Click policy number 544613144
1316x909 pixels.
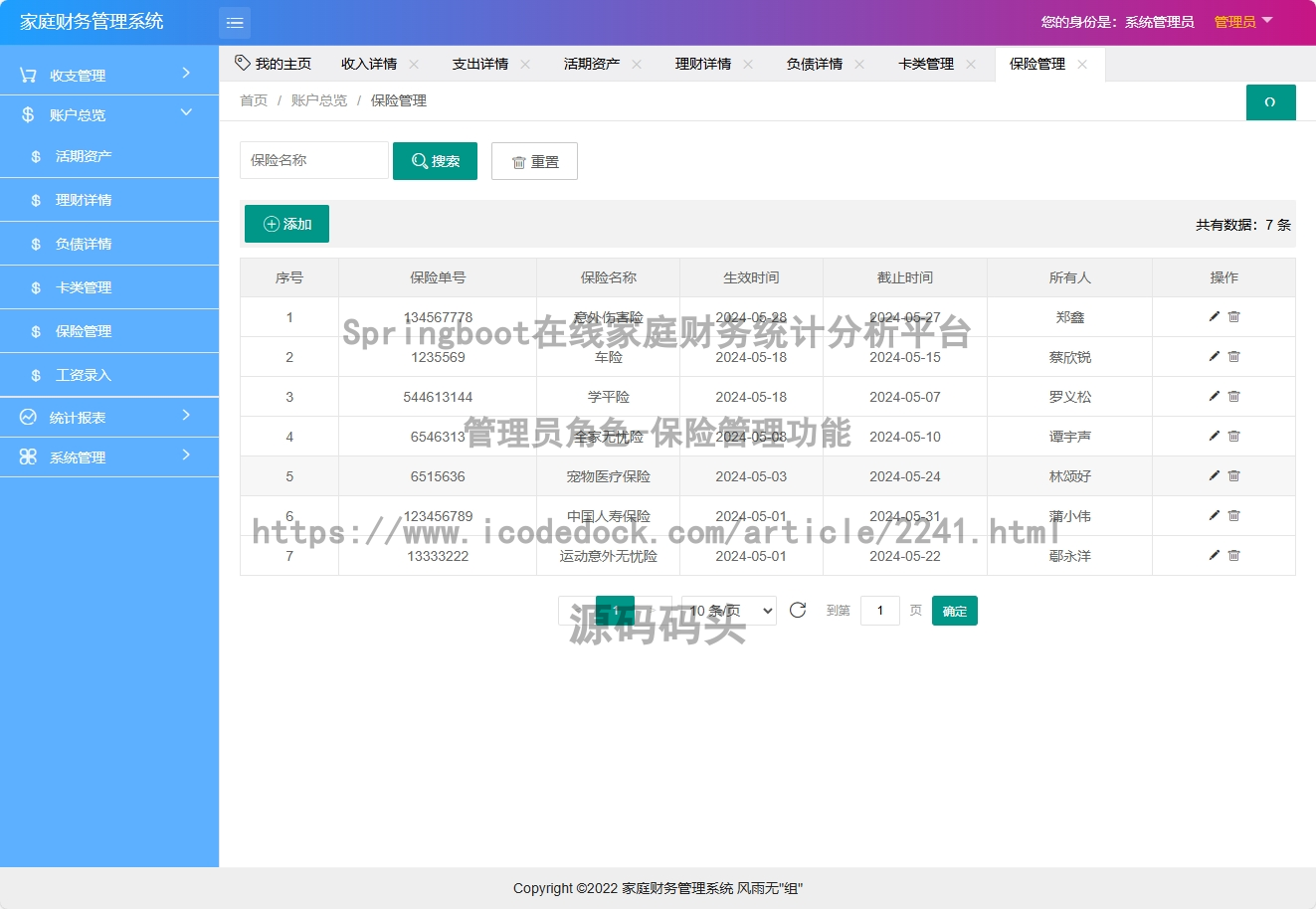(438, 397)
